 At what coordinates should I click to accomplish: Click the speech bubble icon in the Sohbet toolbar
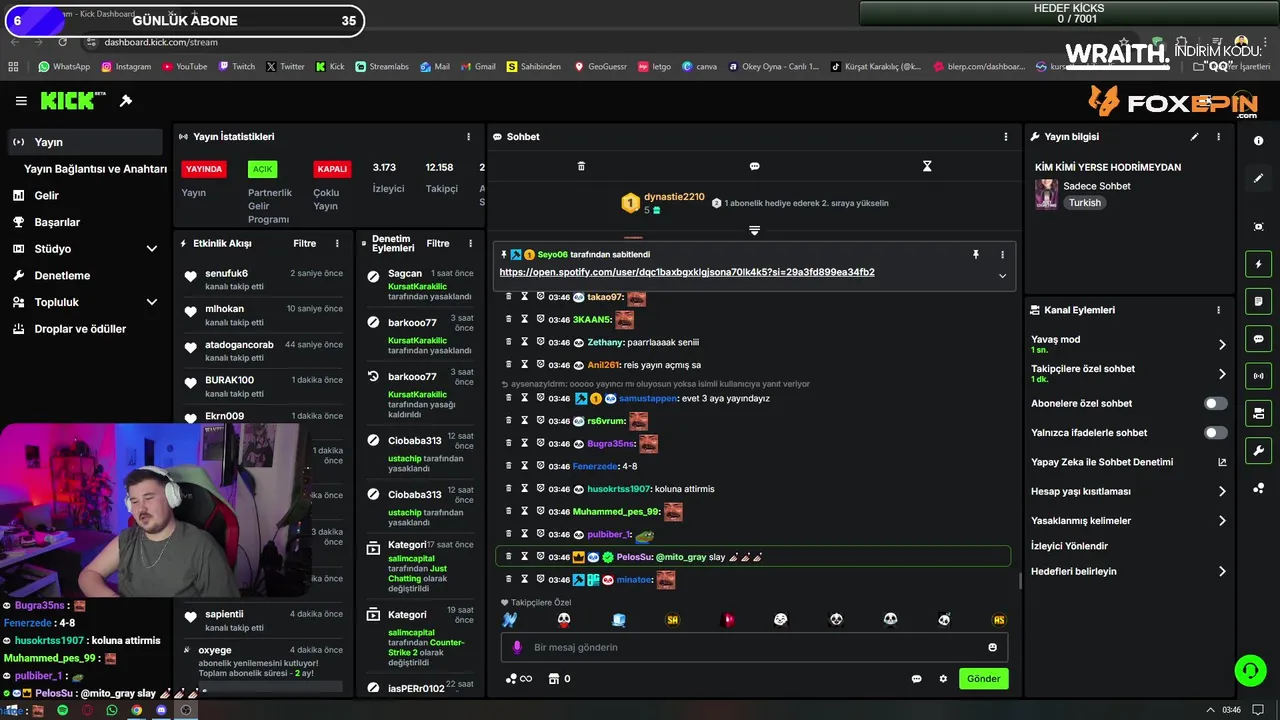(754, 166)
